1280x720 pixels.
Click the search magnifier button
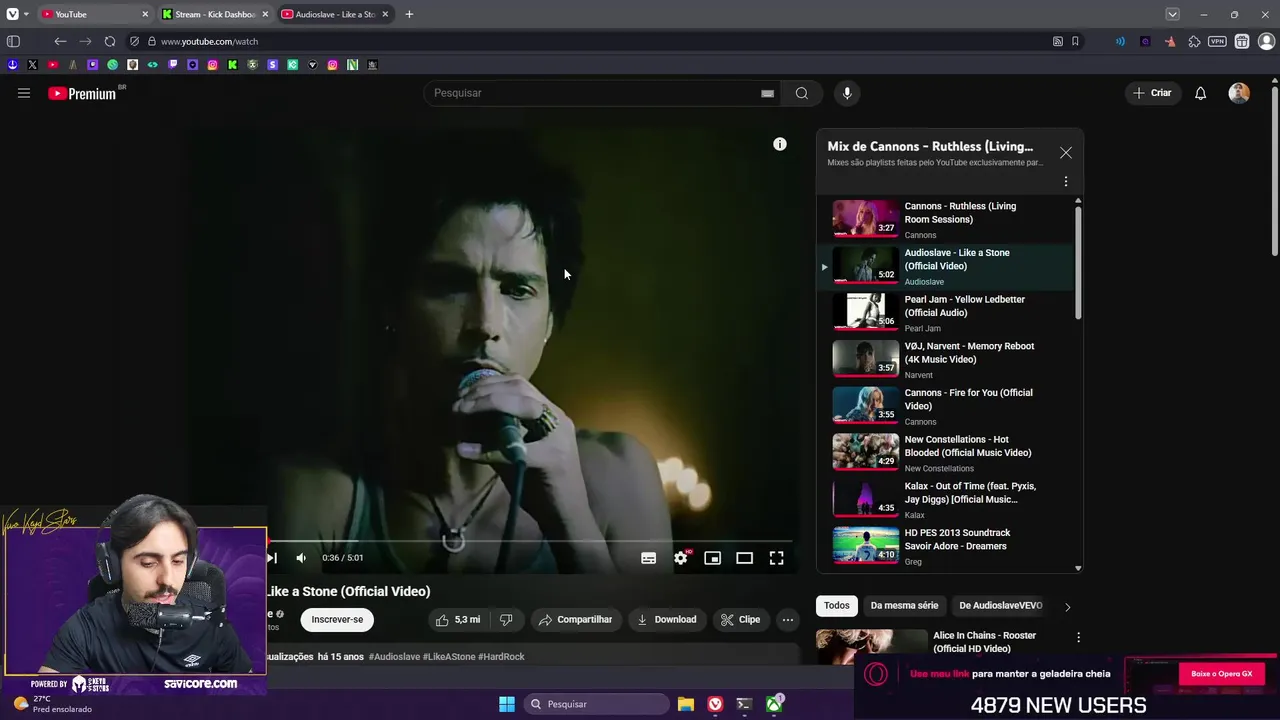802,93
